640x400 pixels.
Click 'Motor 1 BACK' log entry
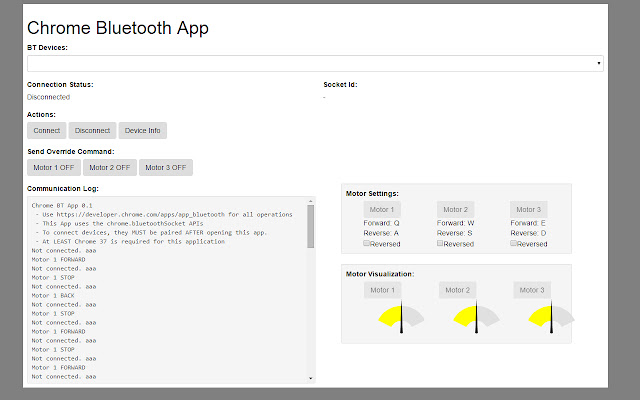click(53, 296)
